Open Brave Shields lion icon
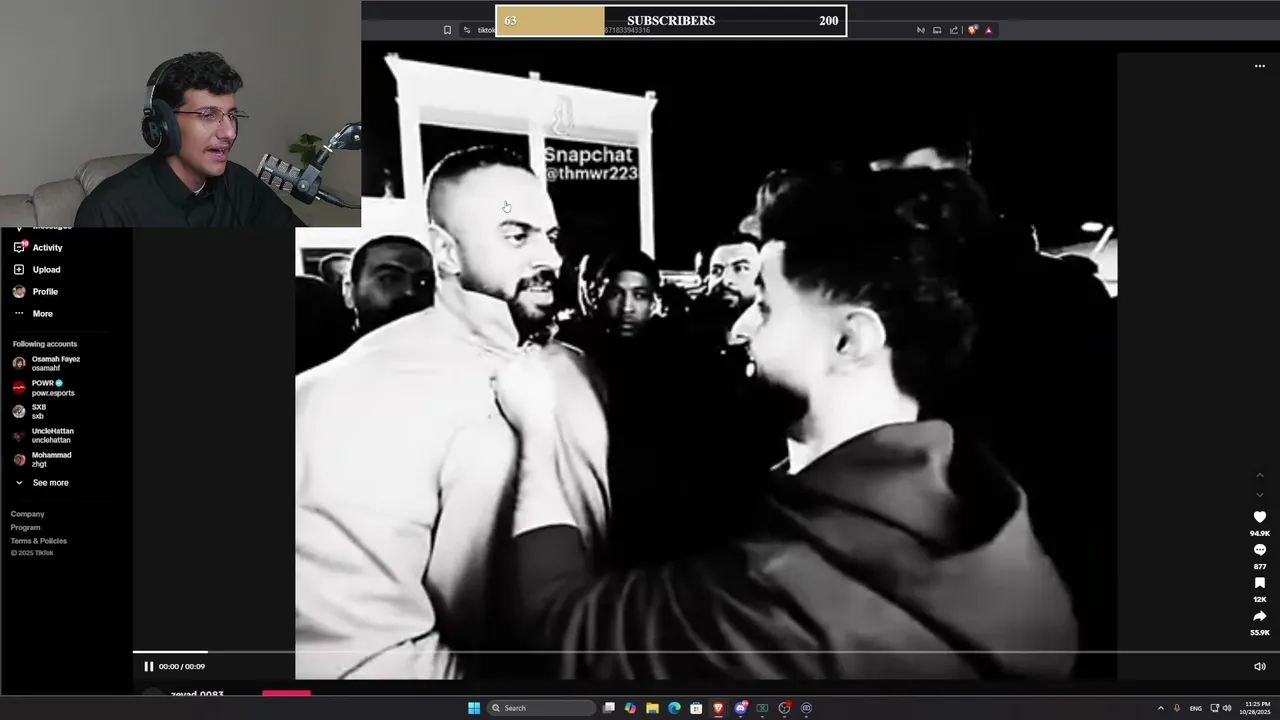1280x720 pixels. [972, 30]
